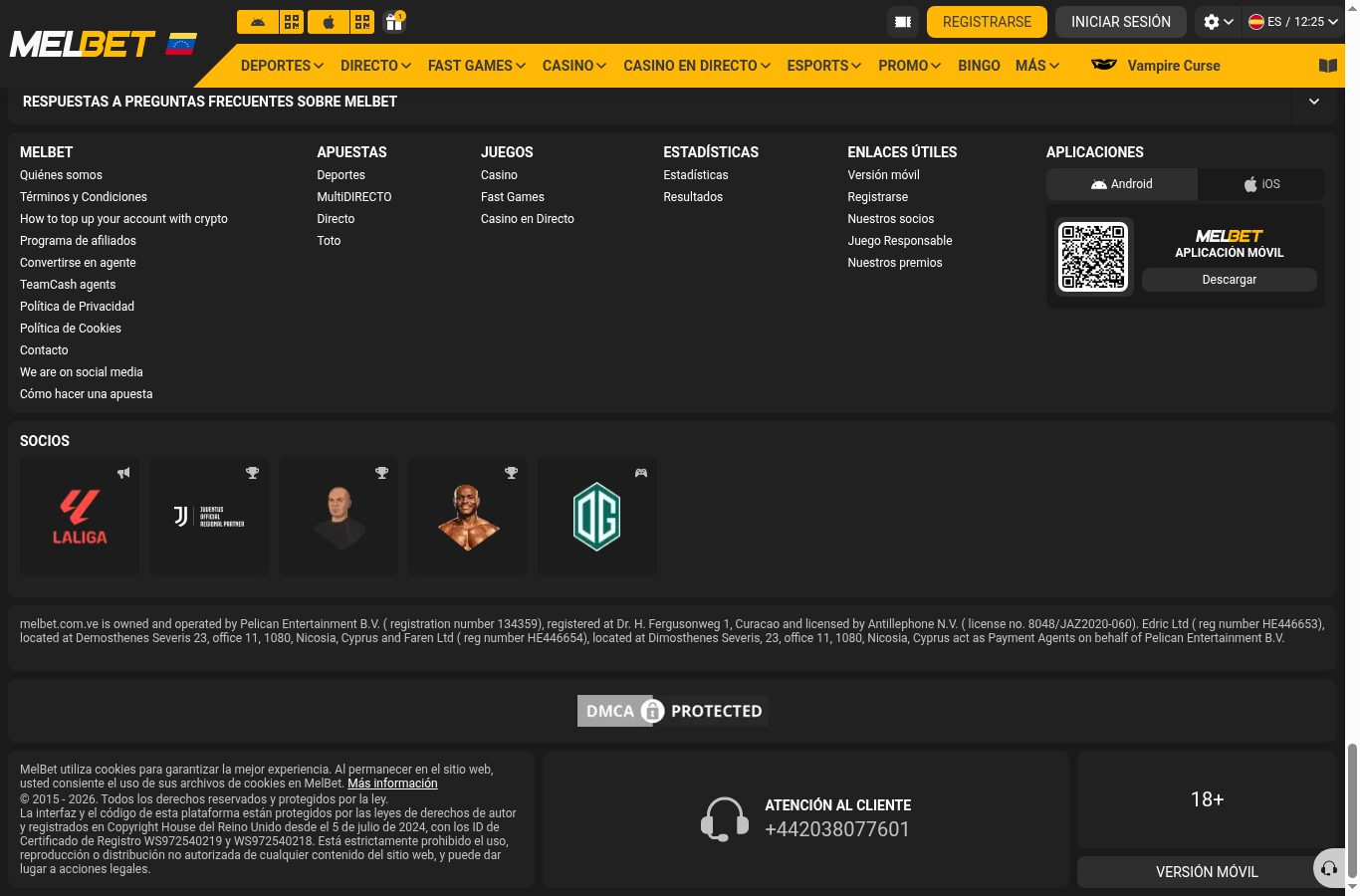
Task: Open the Fast Games footer link under Juegos
Action: pyautogui.click(x=513, y=197)
